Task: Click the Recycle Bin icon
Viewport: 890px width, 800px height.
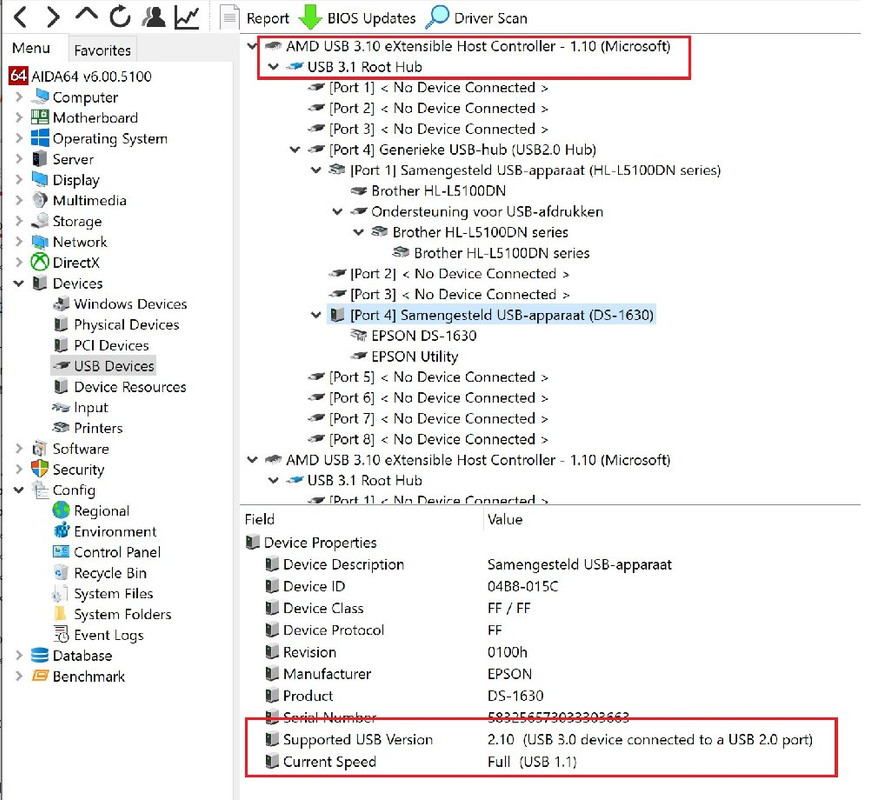Action: tap(61, 572)
